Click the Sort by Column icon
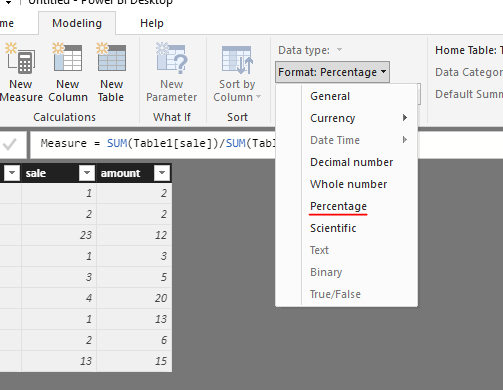Screen dimensions: 503x390 coord(237,60)
